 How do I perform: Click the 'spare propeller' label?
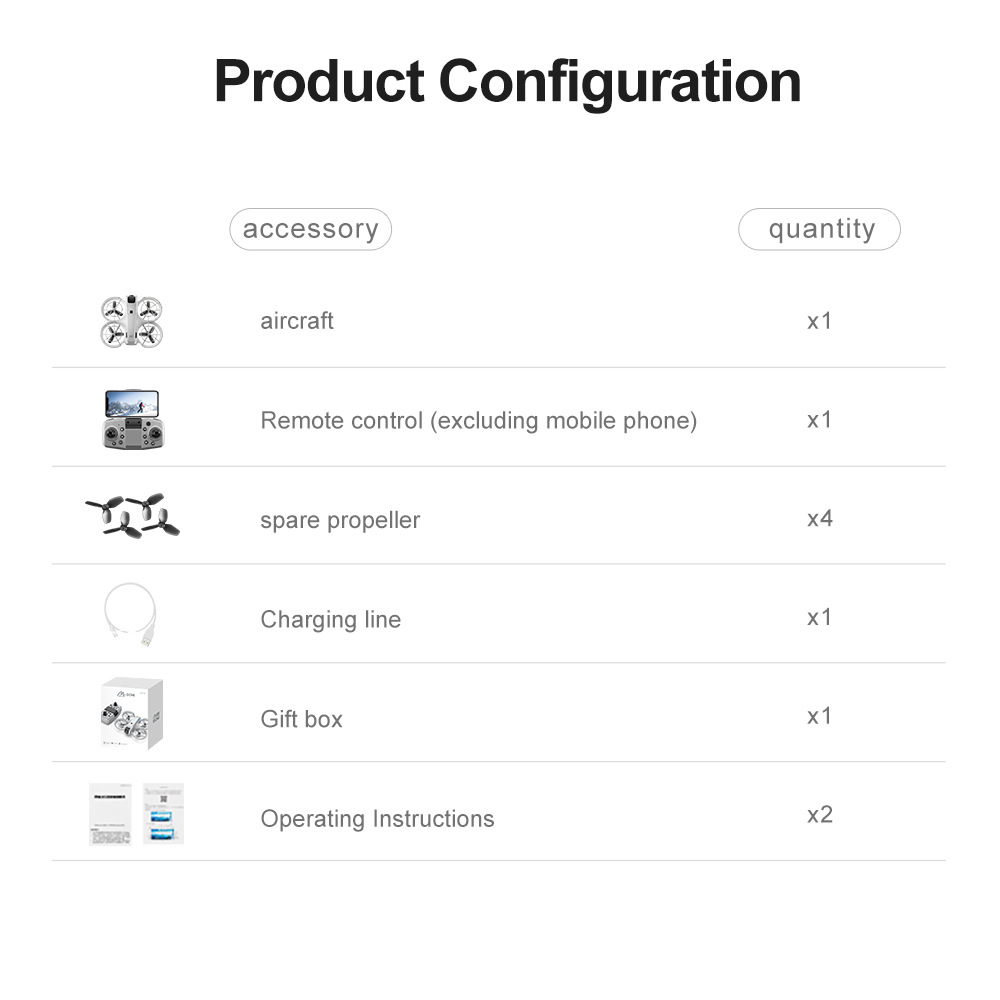point(340,520)
